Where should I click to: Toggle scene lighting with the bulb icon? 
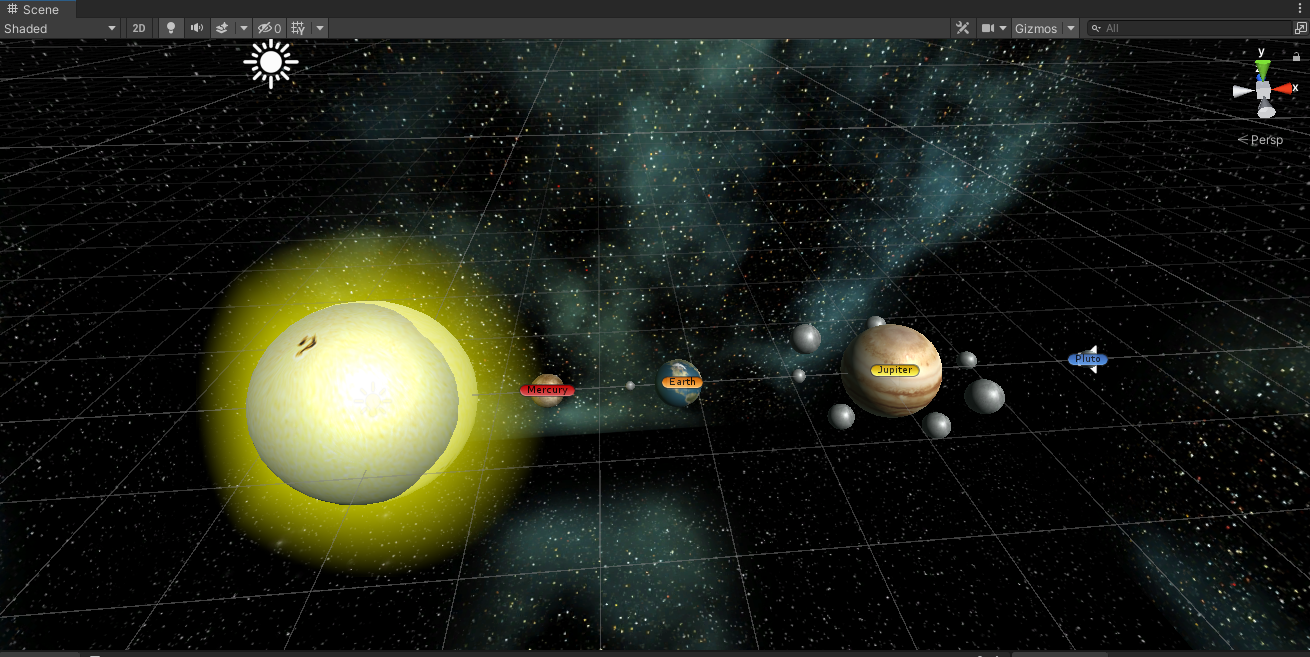[x=170, y=28]
